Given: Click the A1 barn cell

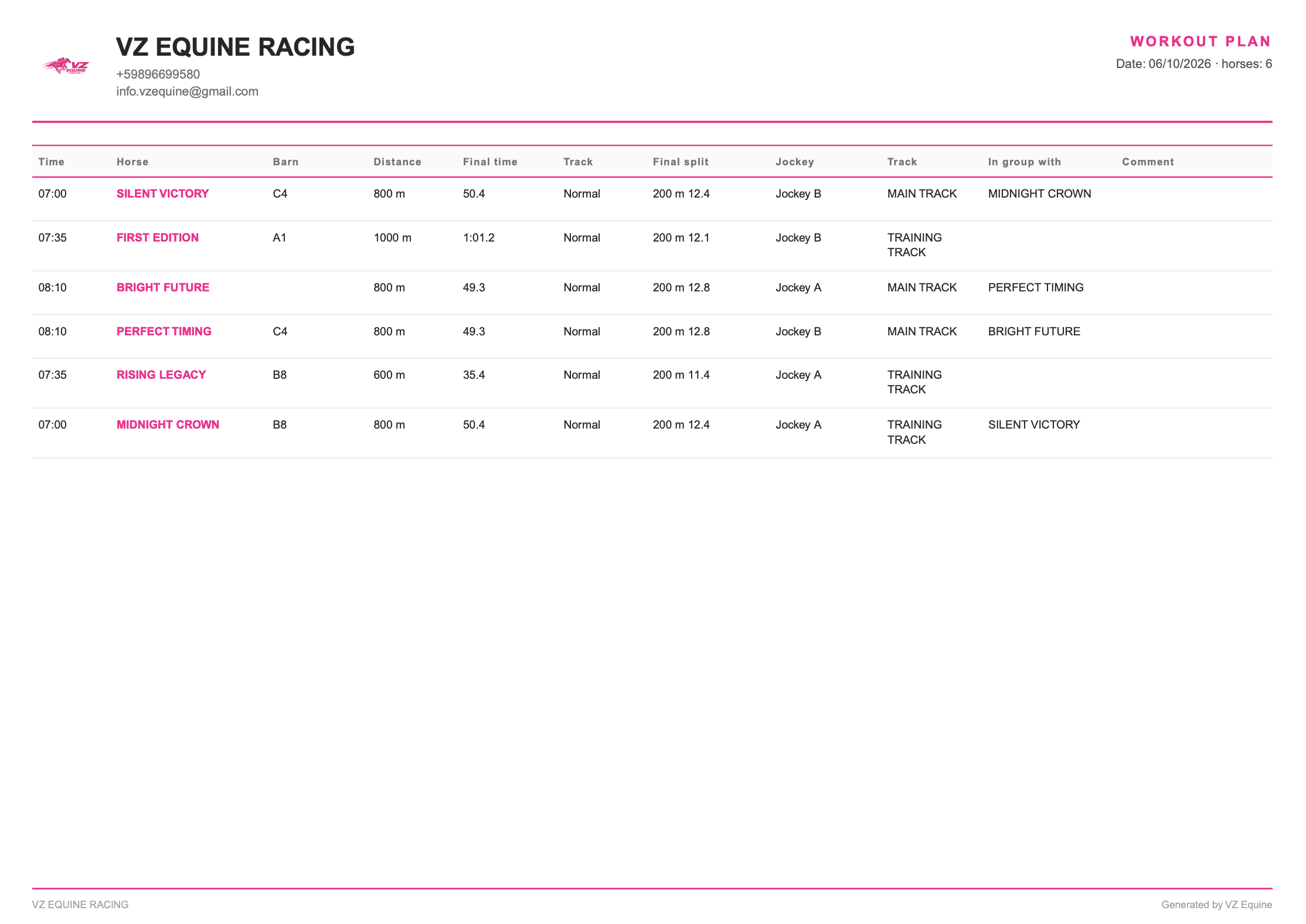Looking at the screenshot, I should [x=280, y=237].
